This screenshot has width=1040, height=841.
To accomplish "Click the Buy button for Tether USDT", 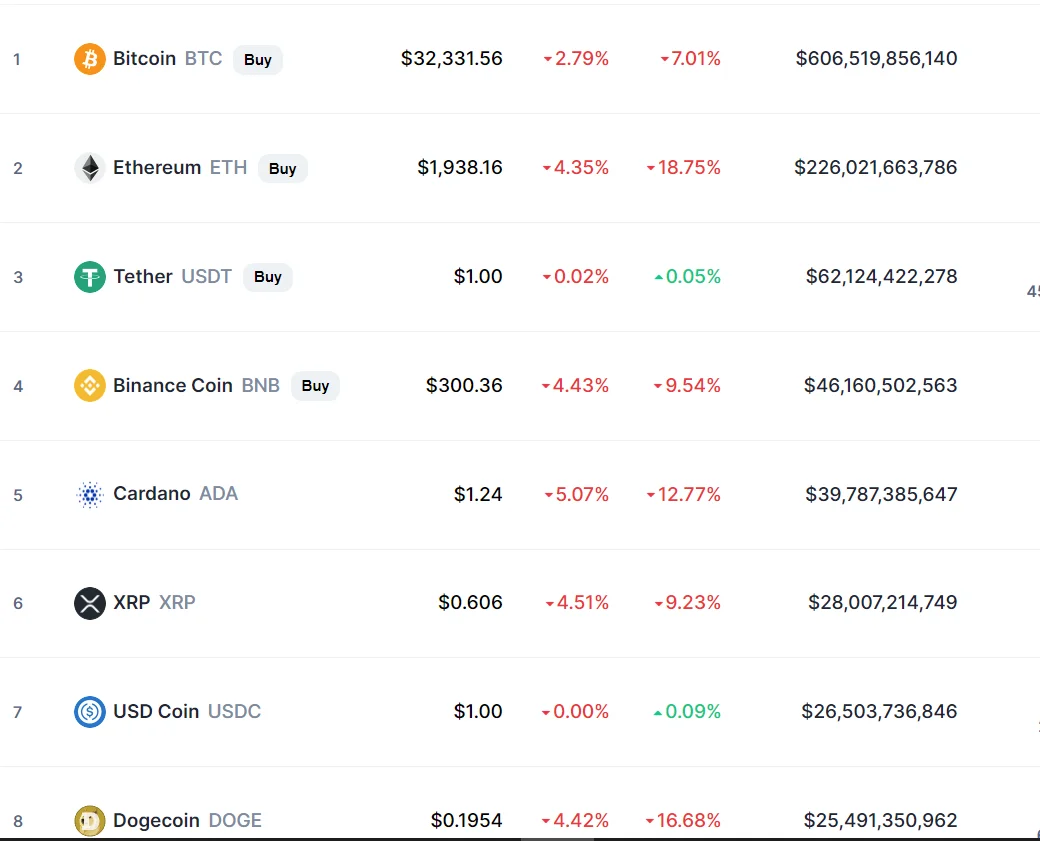I will [268, 277].
